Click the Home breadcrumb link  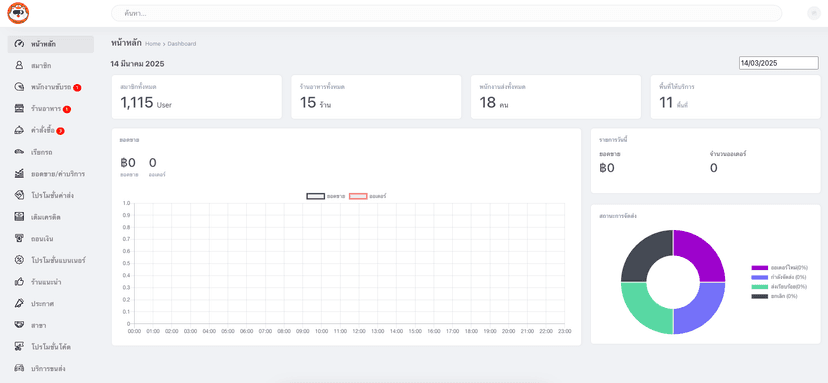click(x=153, y=44)
